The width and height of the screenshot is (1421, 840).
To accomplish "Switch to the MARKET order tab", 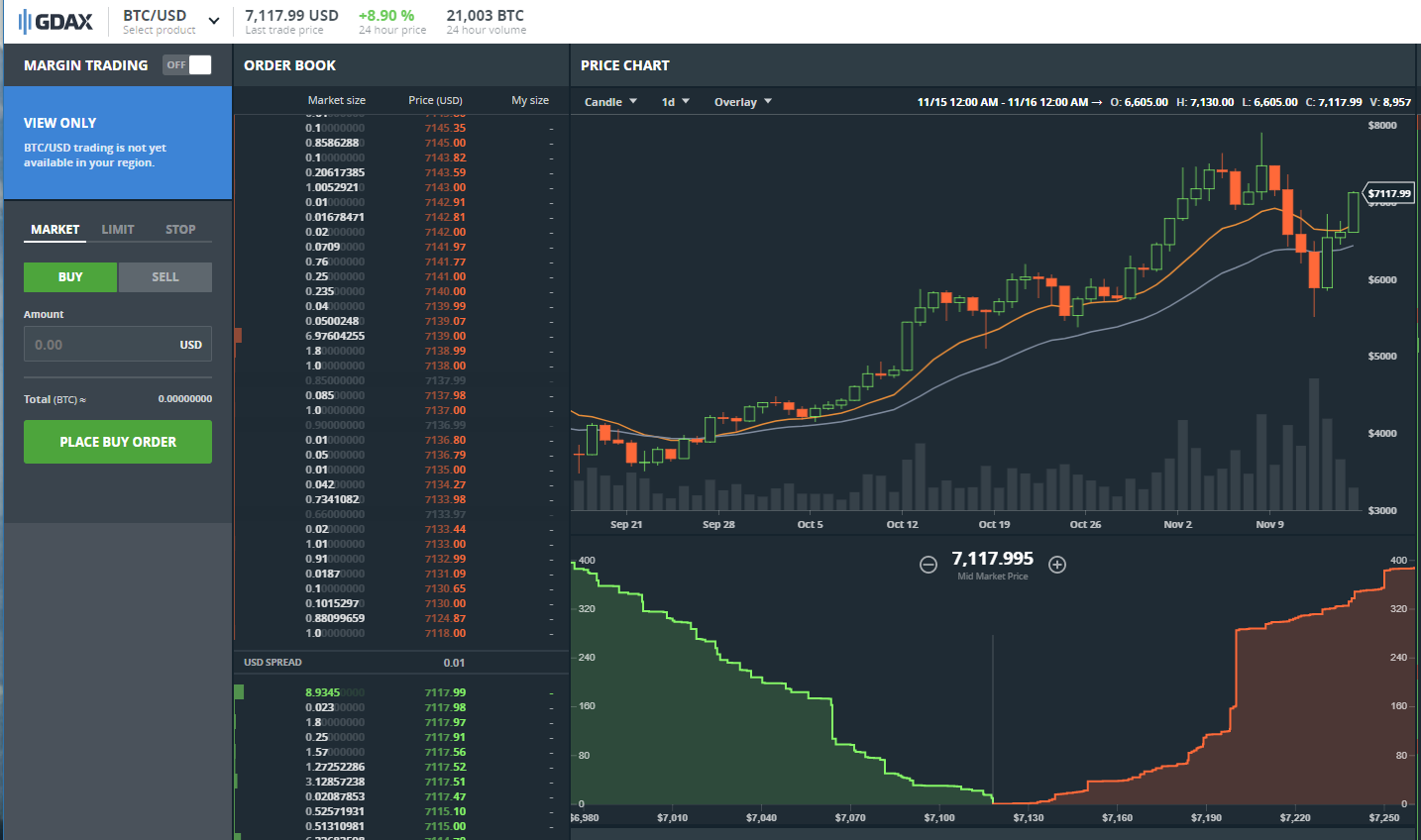I will point(55,229).
